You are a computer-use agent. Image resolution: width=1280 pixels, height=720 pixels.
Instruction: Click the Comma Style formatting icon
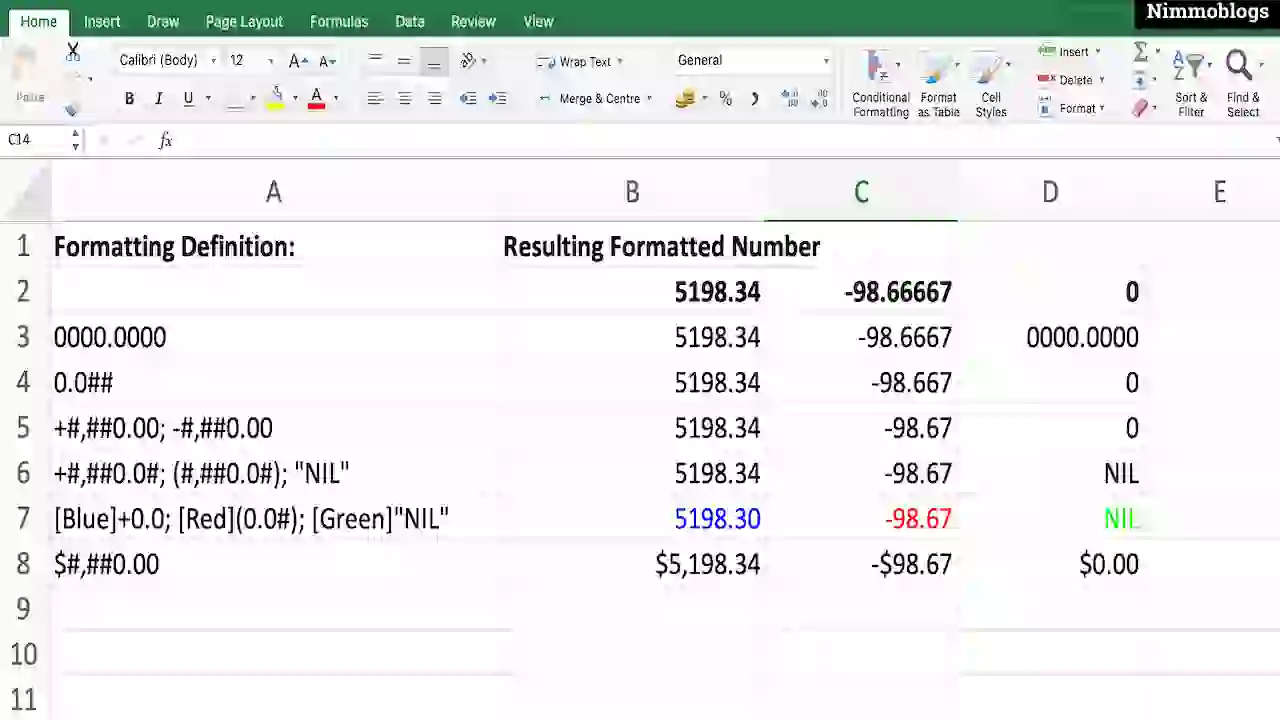[x=757, y=98]
